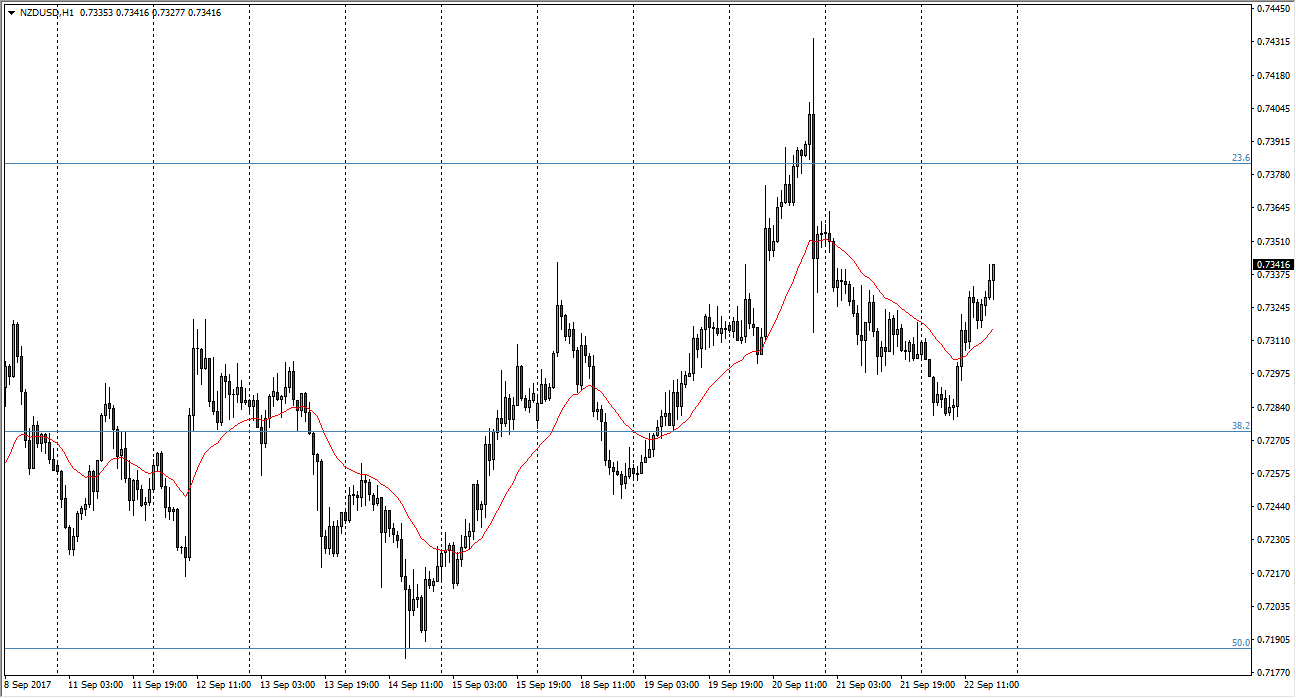Click the 8 Sep 2017 date label
The image size is (1296, 698).
(28, 686)
